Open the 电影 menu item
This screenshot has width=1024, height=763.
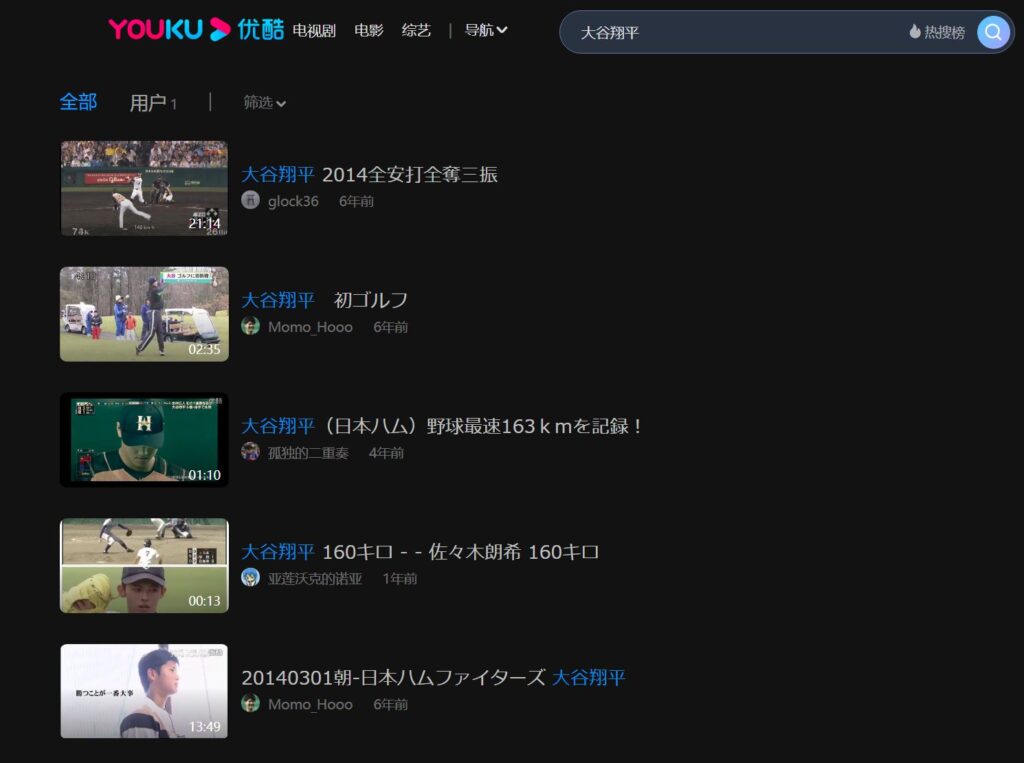pyautogui.click(x=368, y=30)
